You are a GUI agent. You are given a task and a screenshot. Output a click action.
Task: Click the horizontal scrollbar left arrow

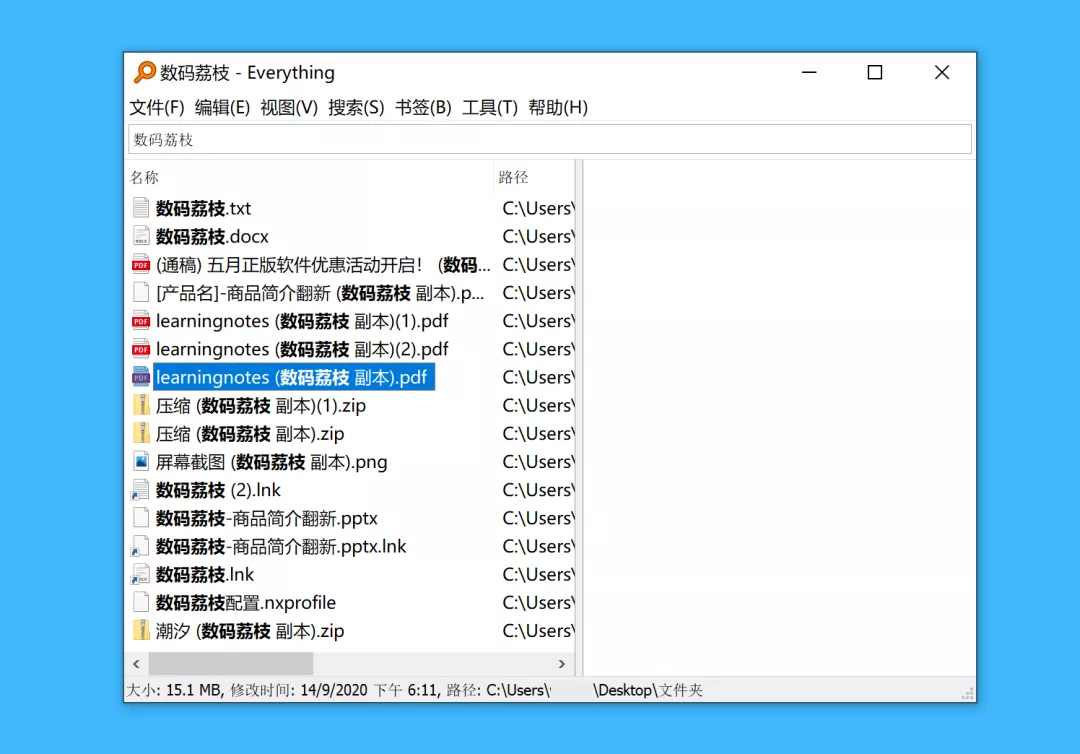[x=136, y=664]
